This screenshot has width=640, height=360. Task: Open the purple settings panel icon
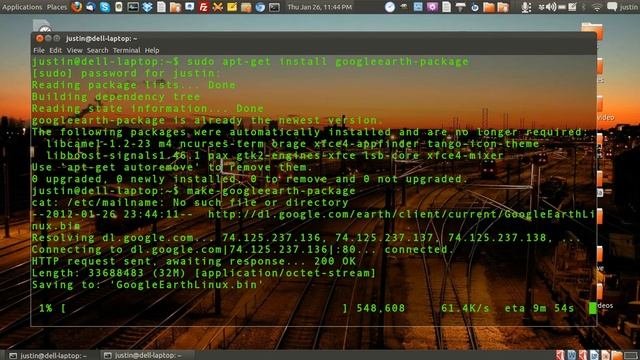point(432,7)
